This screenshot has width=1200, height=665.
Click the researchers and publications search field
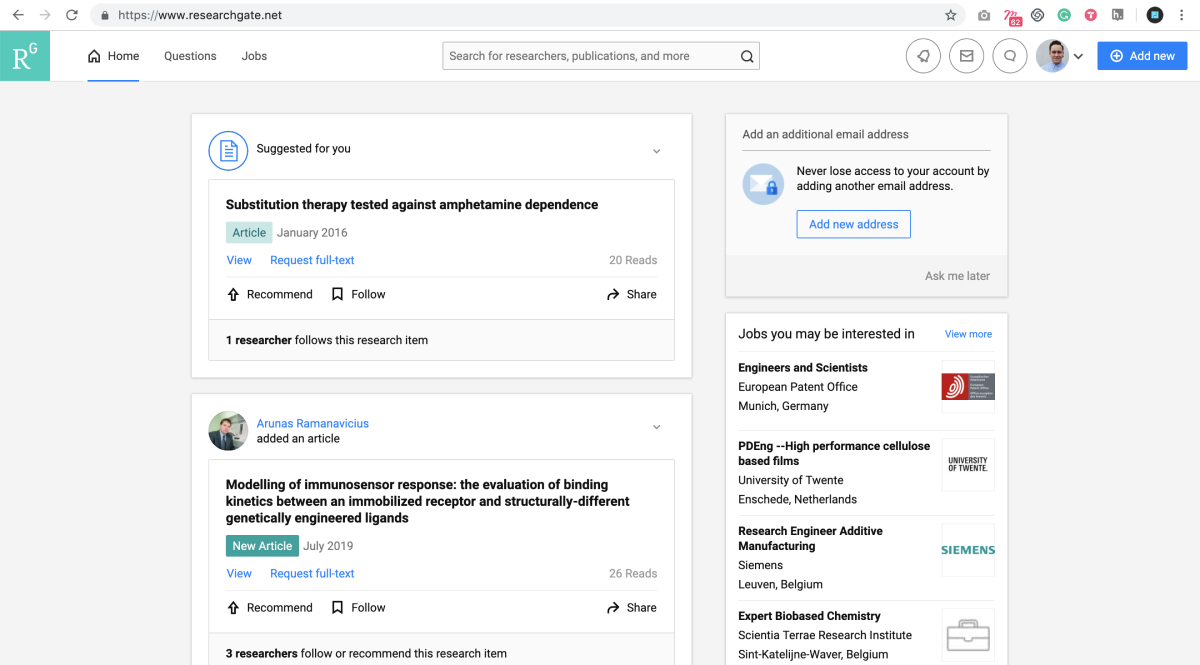[x=588, y=56]
